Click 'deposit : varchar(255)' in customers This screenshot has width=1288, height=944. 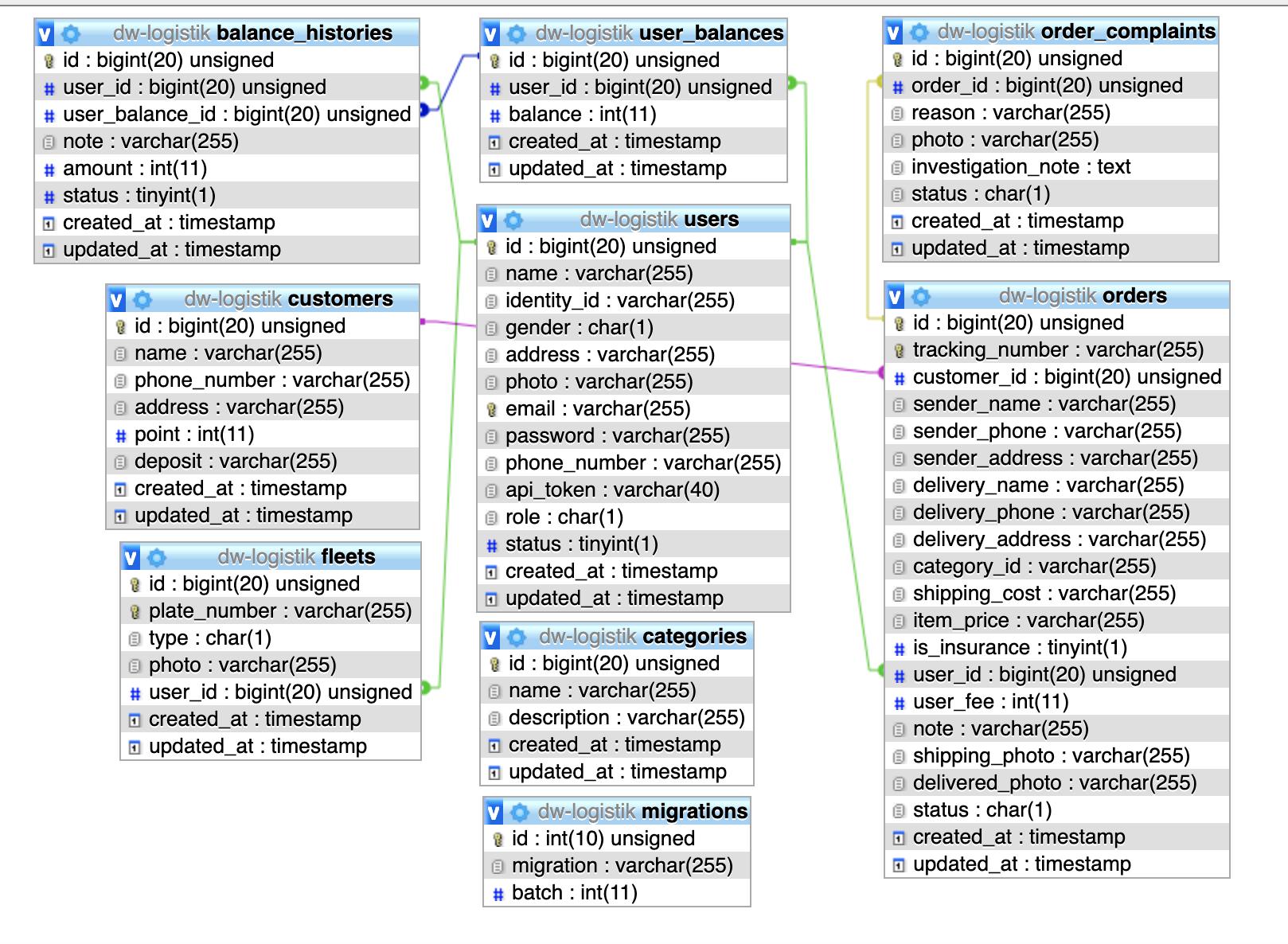click(236, 462)
